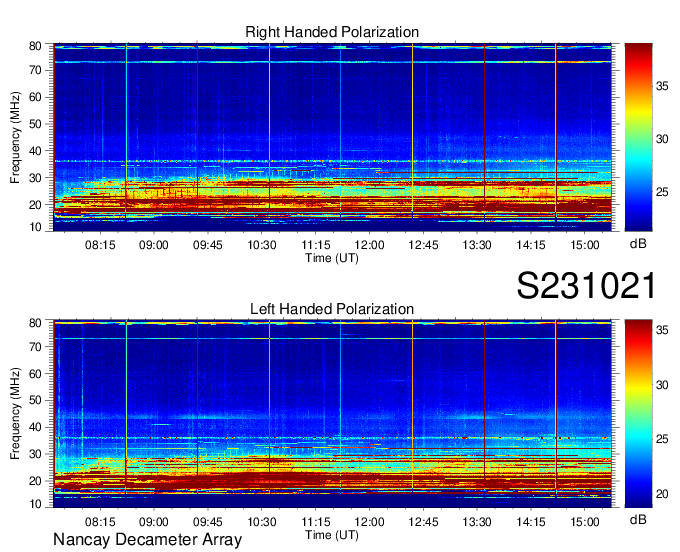Viewport: 680px width, 552px height.
Task: Select the 08:15 time tick in top plot
Action: tap(100, 245)
